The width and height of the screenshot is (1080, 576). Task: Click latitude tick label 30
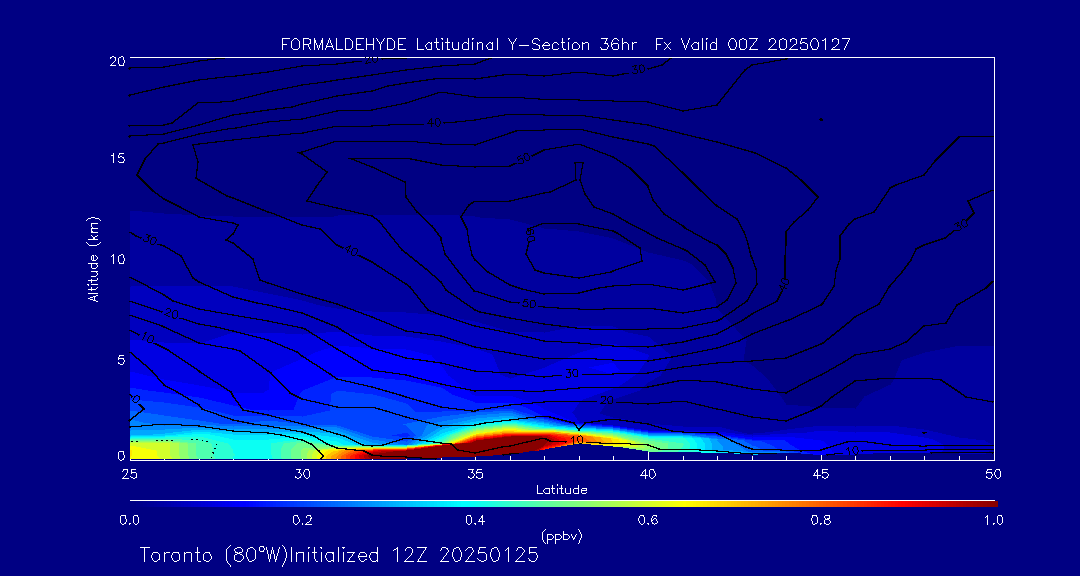tap(302, 472)
